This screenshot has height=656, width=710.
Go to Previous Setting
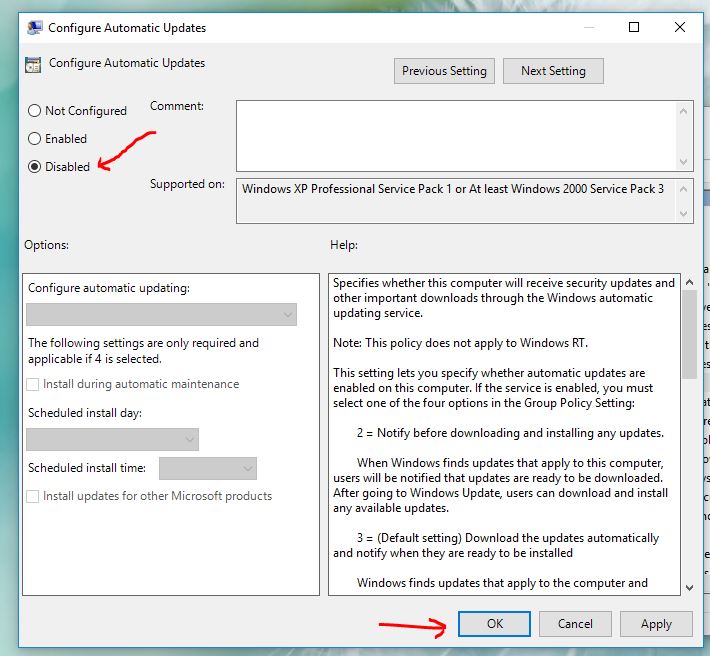click(x=444, y=71)
